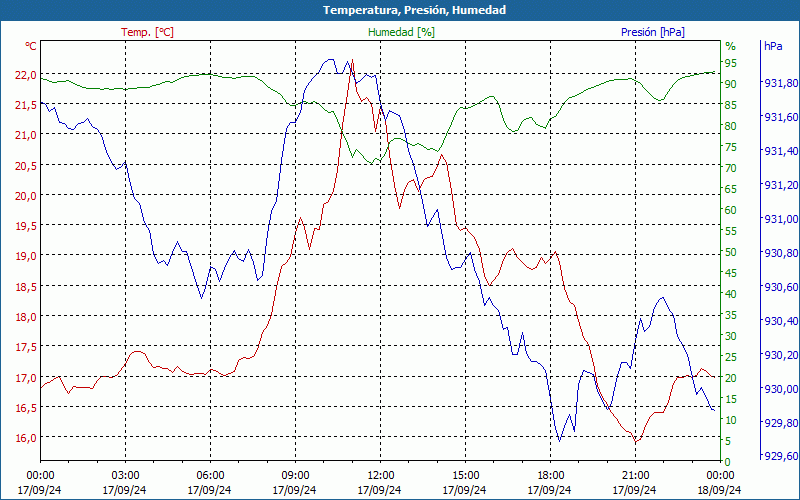Click the '931,60' pressure axis value
This screenshot has width=800, height=500.
tap(780, 117)
